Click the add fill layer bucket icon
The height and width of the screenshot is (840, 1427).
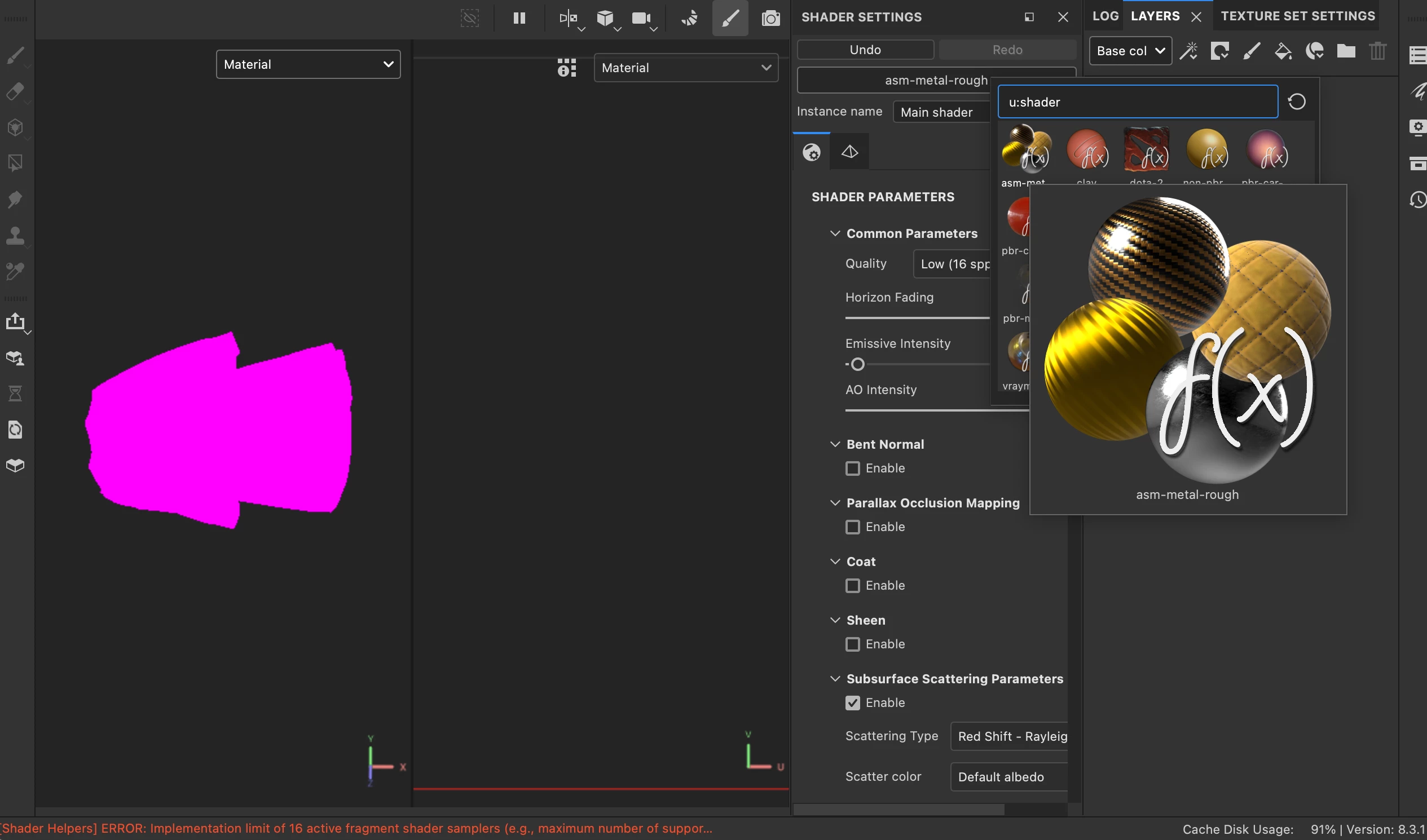pyautogui.click(x=1283, y=51)
